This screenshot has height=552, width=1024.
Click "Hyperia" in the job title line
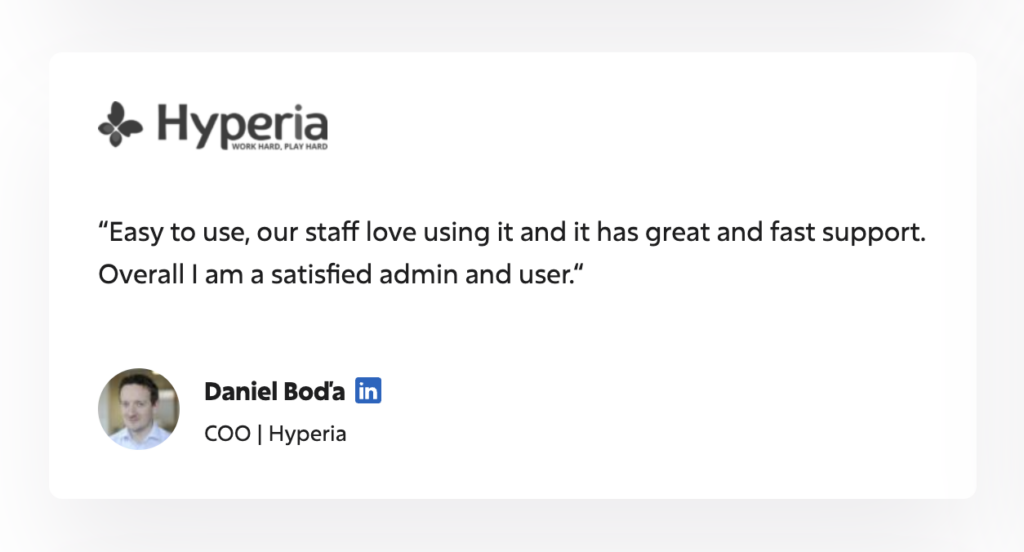[x=307, y=434]
